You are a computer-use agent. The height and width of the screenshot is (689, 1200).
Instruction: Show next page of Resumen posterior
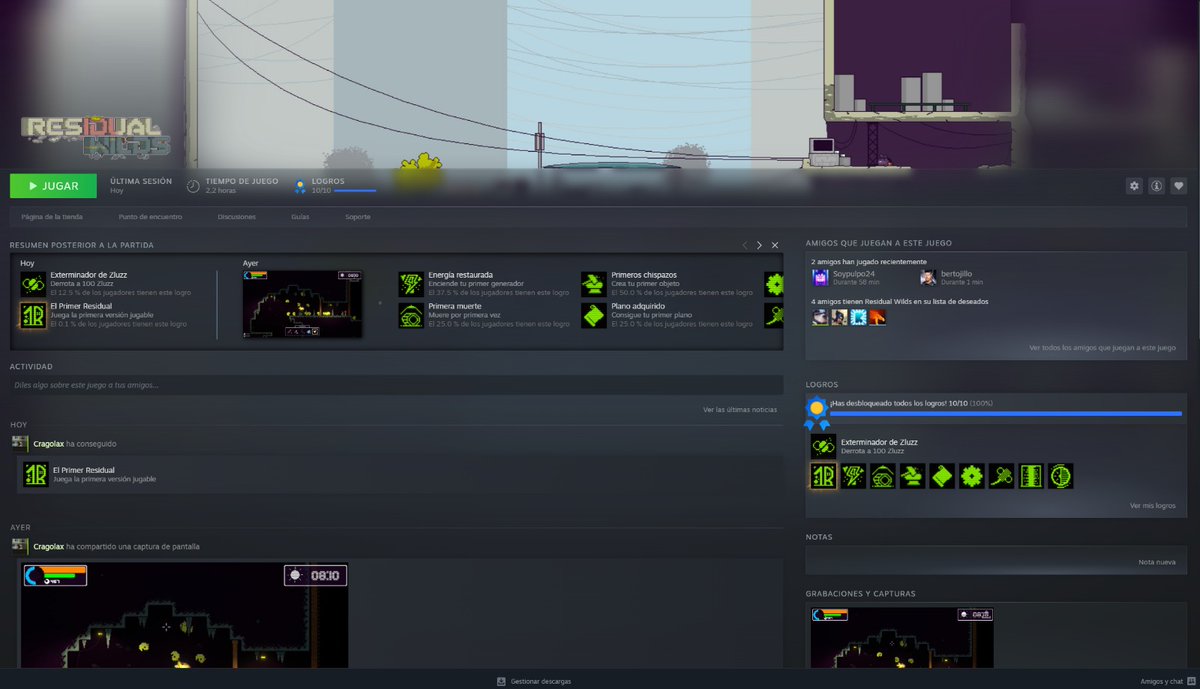click(758, 244)
